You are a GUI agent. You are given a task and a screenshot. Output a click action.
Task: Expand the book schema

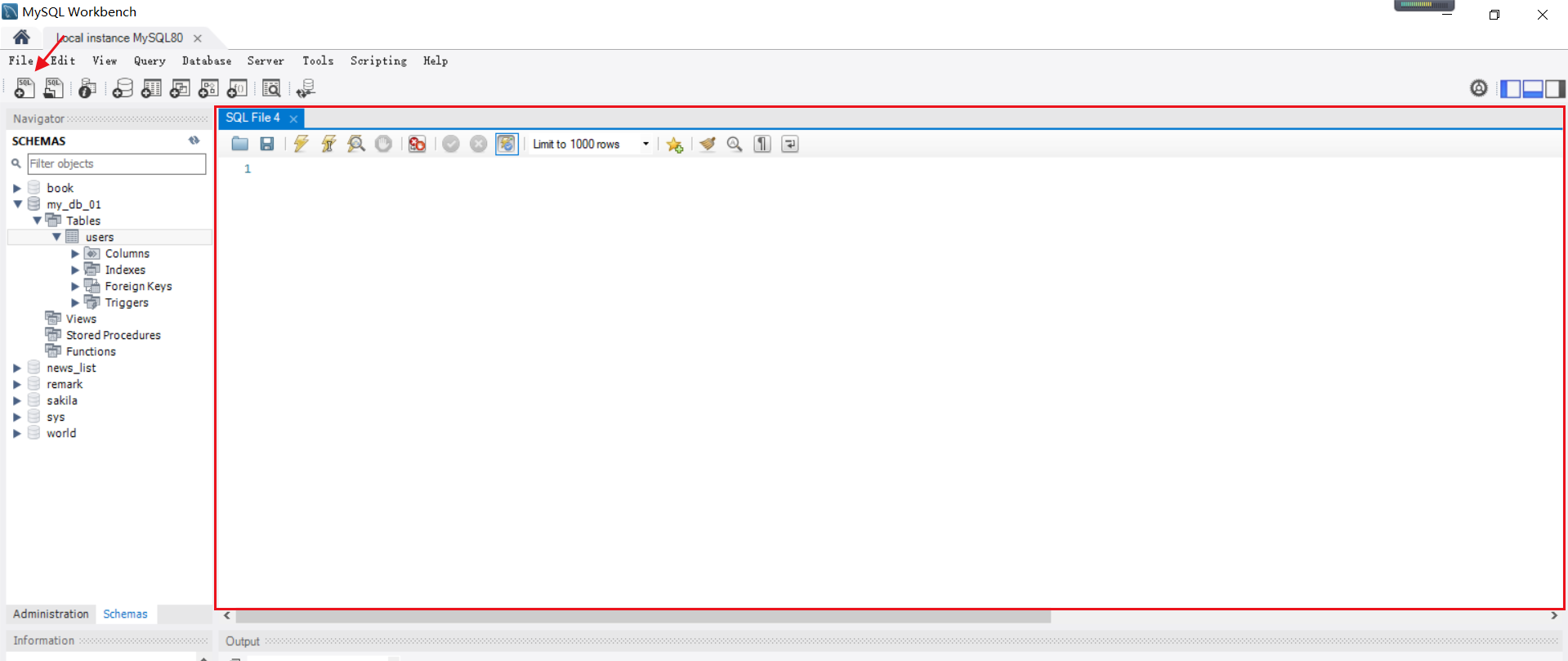(x=17, y=188)
